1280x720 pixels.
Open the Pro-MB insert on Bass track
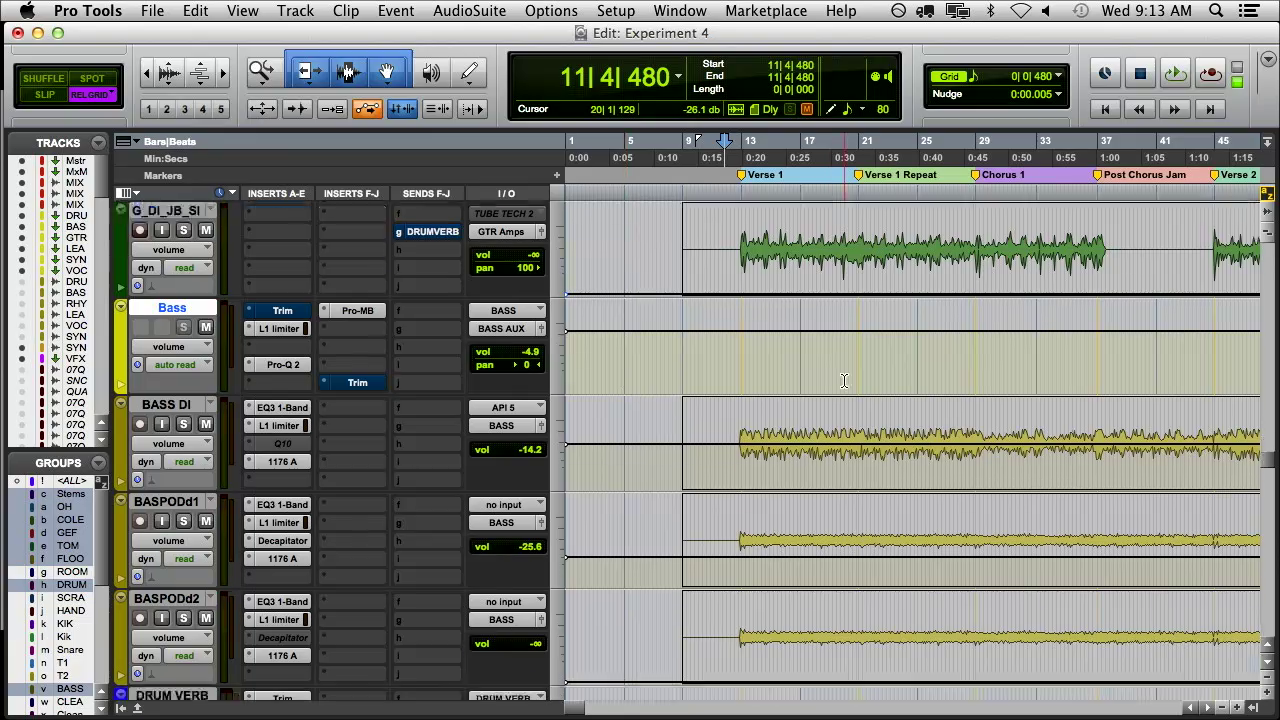(357, 311)
